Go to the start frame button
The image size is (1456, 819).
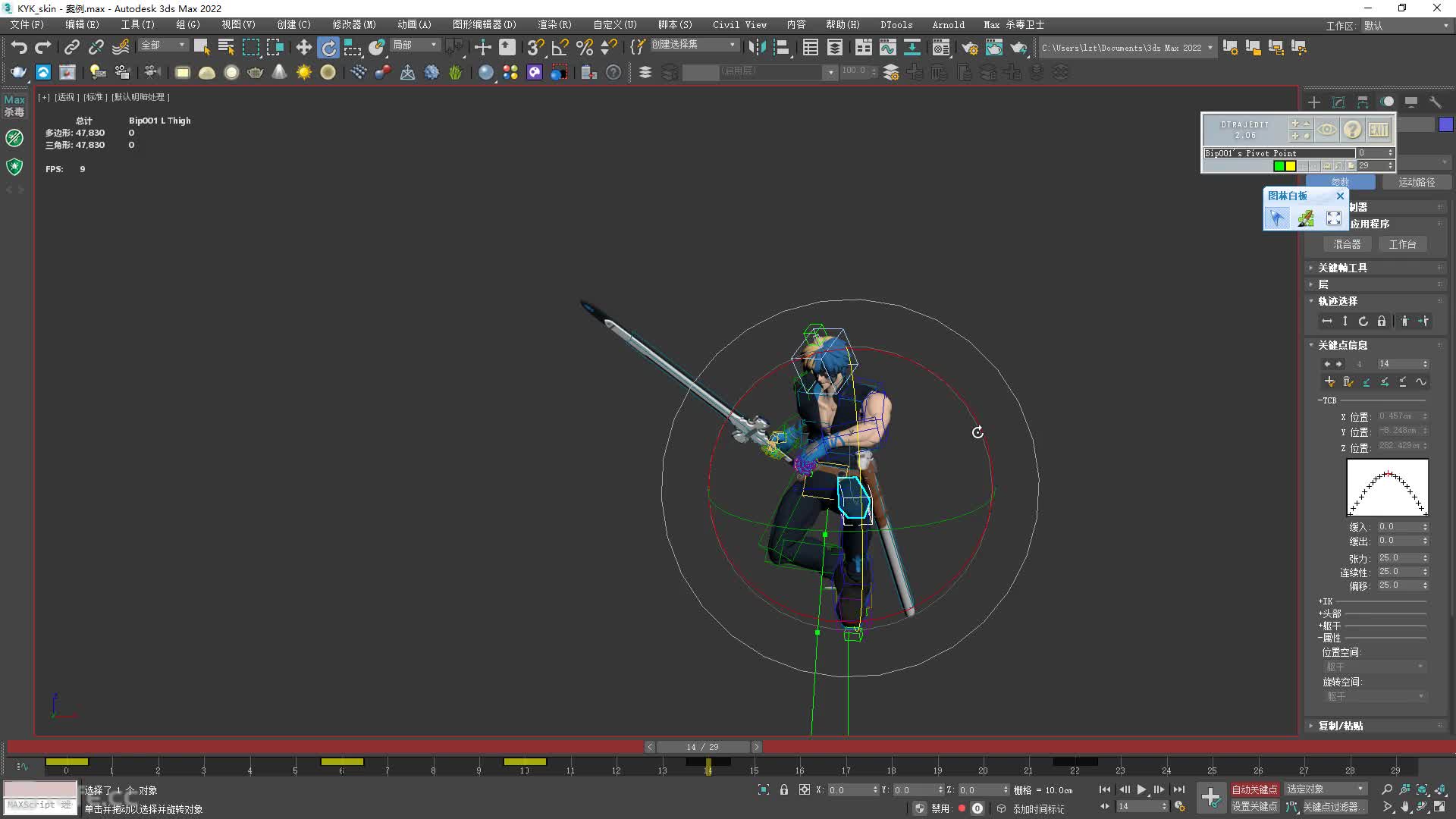[1105, 789]
